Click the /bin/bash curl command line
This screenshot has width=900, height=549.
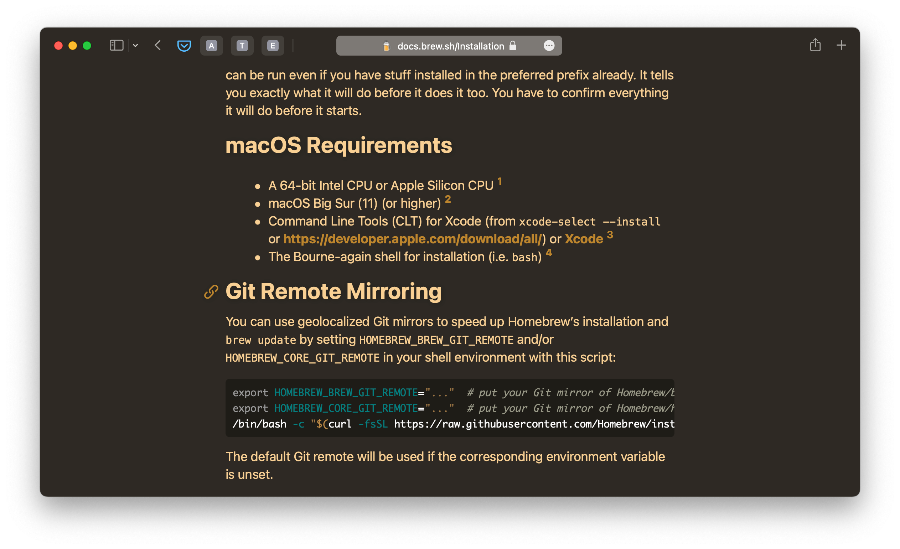click(x=453, y=424)
